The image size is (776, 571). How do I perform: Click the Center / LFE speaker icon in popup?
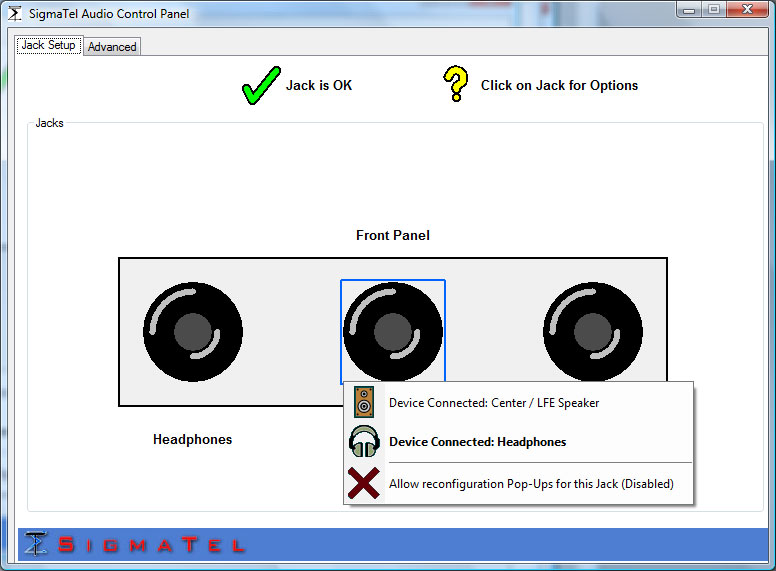[x=364, y=402]
